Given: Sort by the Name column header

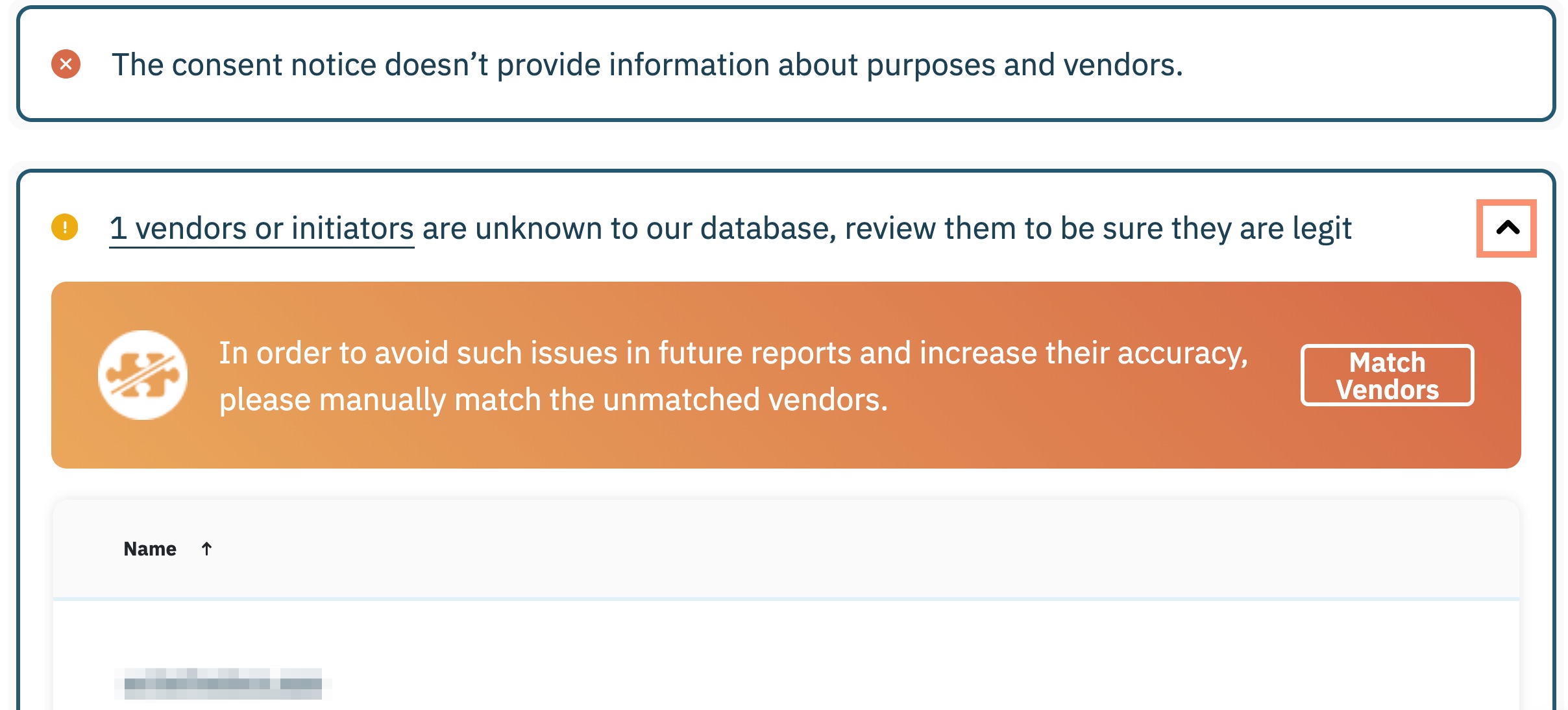Looking at the screenshot, I should (x=150, y=549).
